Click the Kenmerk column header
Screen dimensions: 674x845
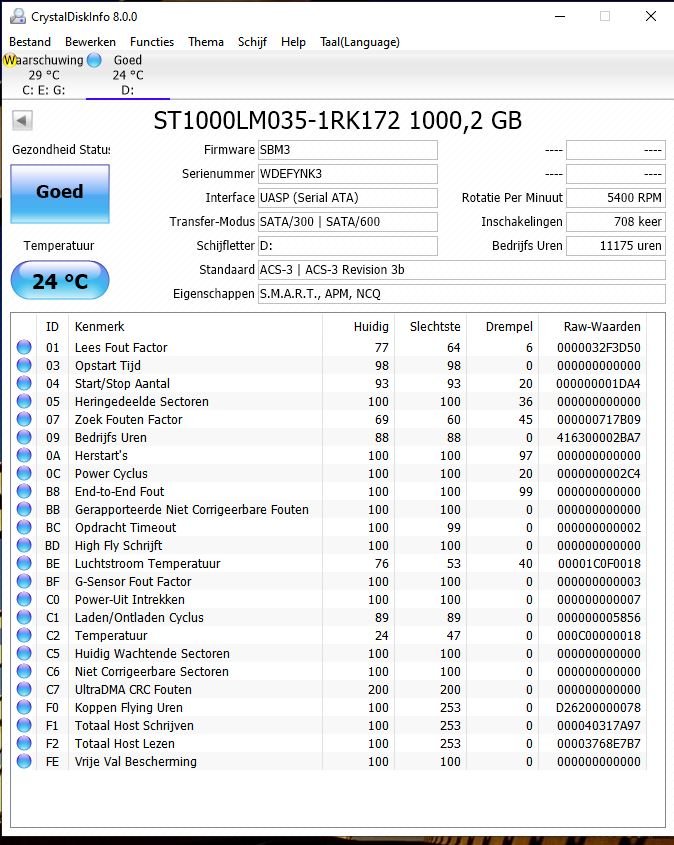[x=196, y=327]
